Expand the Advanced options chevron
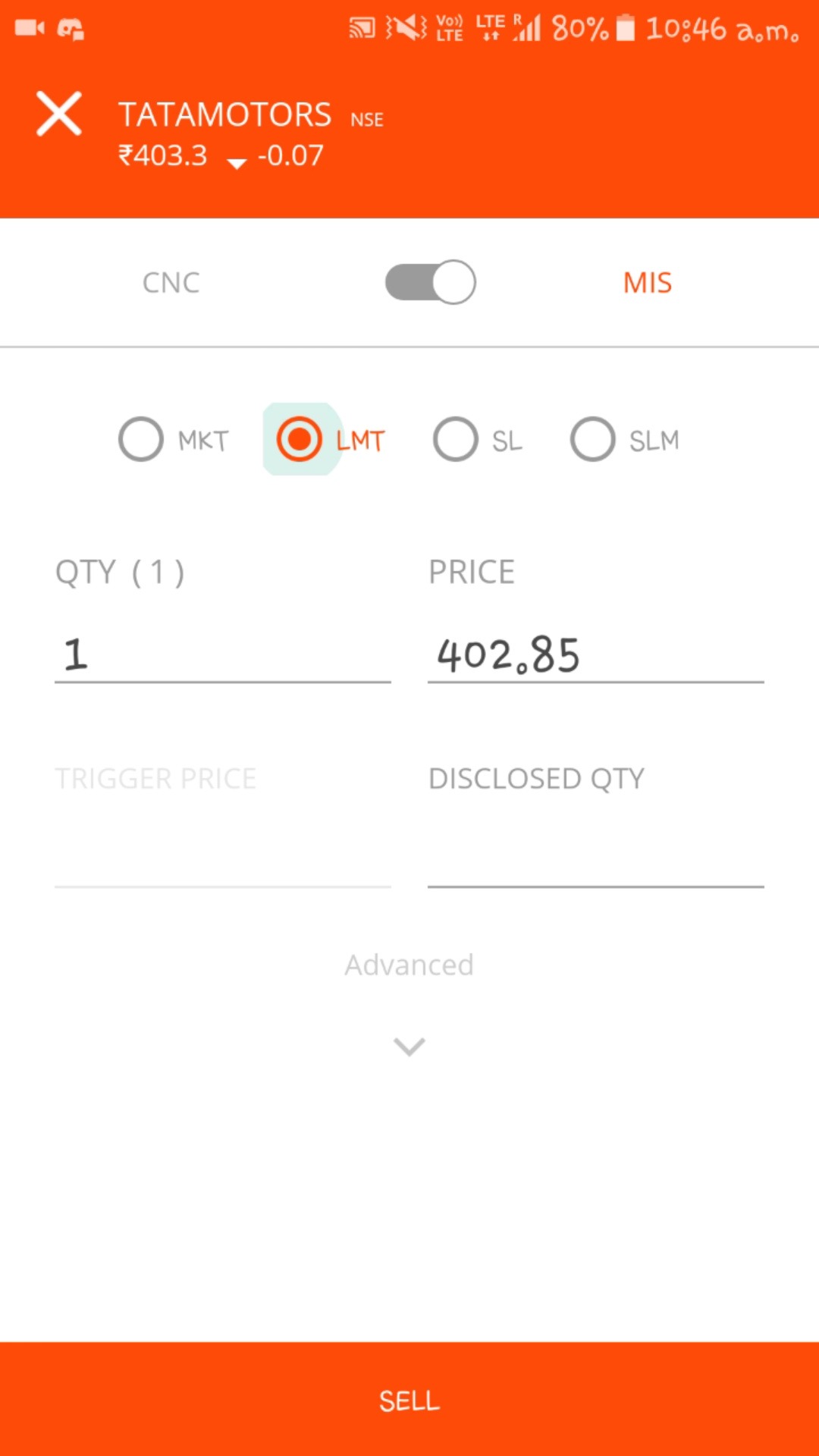Viewport: 819px width, 1456px height. [x=409, y=1046]
